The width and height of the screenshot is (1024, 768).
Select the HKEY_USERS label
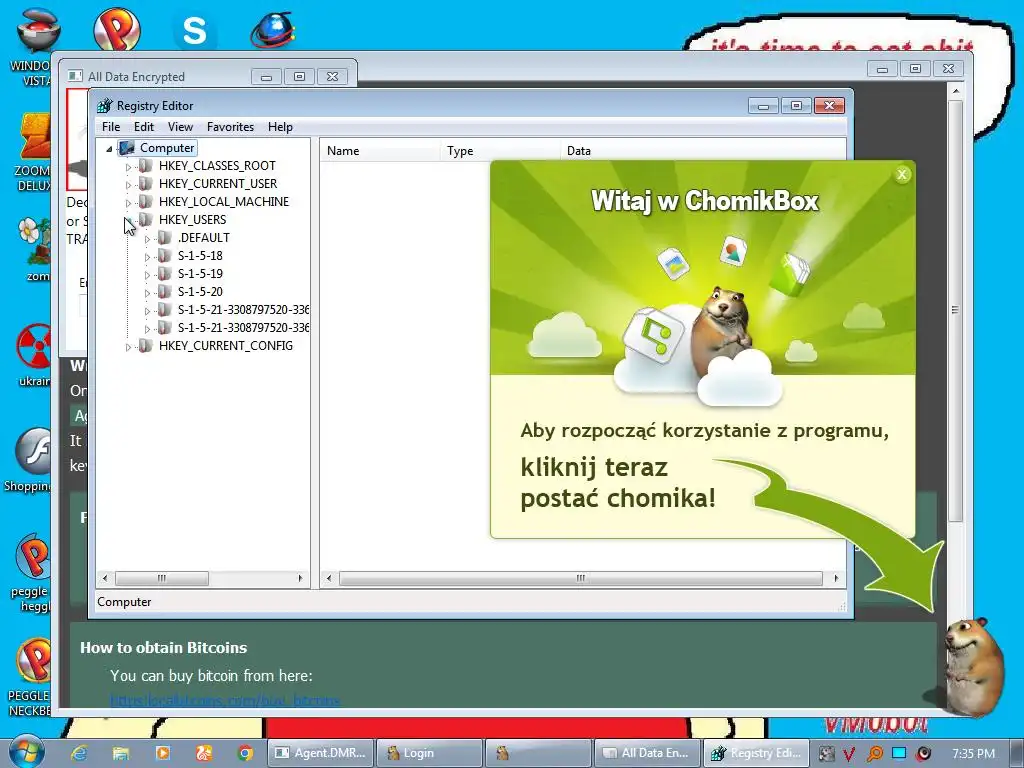click(192, 219)
